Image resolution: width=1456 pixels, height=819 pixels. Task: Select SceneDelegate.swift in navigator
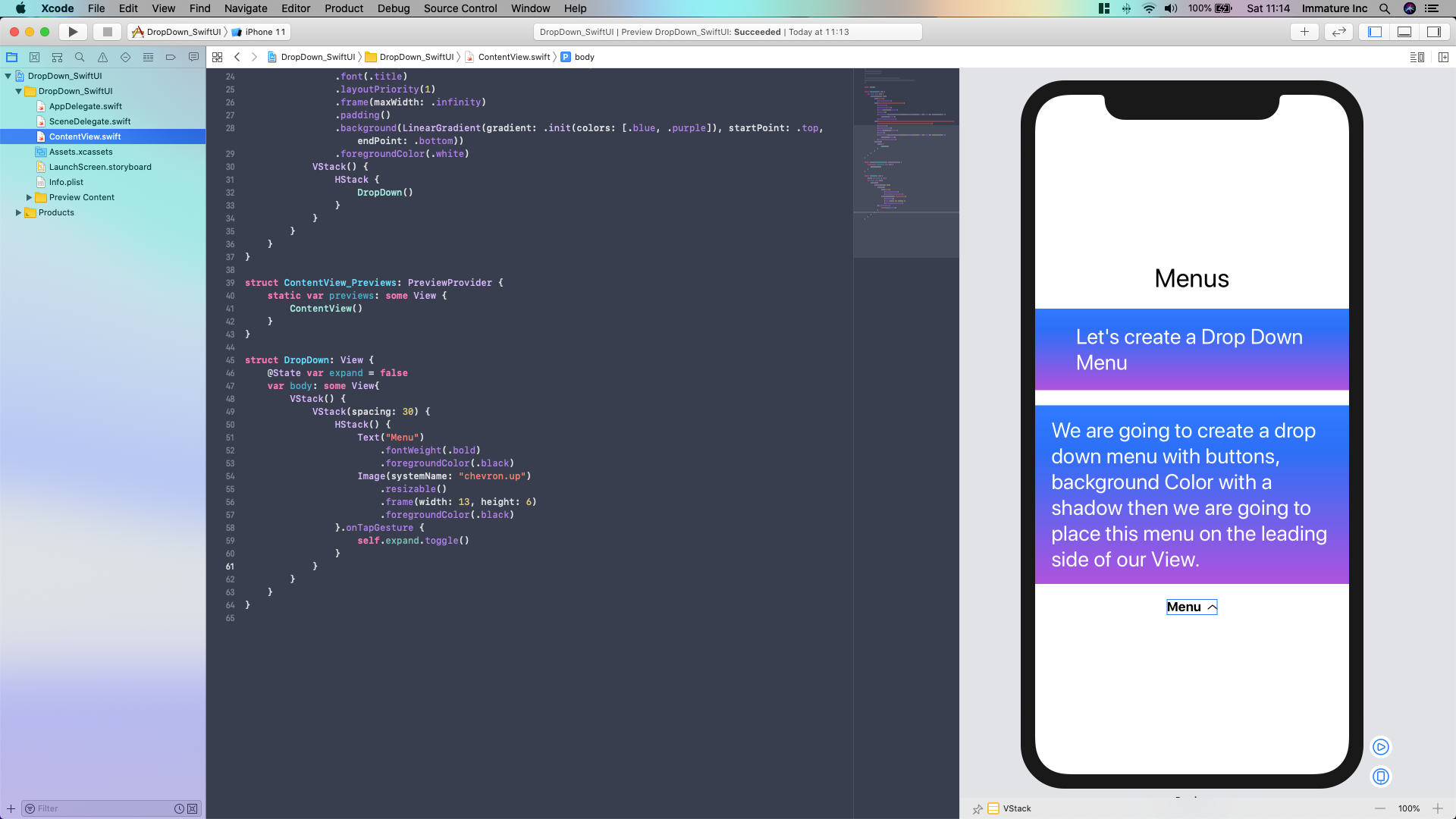tap(89, 121)
